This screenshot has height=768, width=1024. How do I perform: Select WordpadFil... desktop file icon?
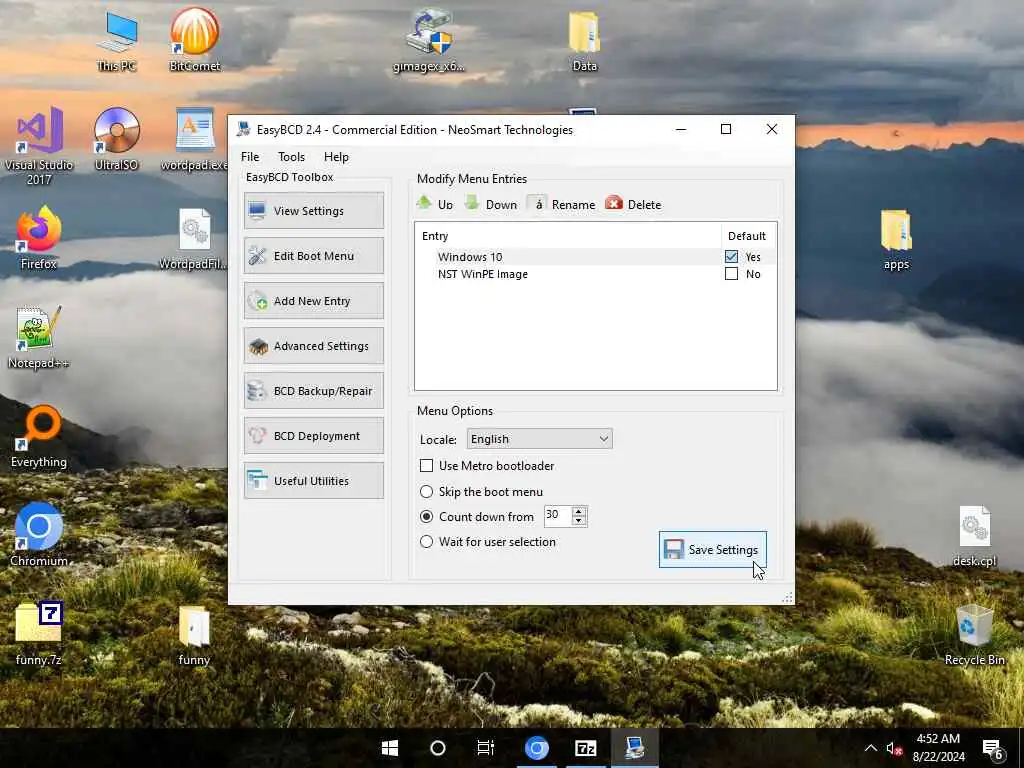(194, 238)
